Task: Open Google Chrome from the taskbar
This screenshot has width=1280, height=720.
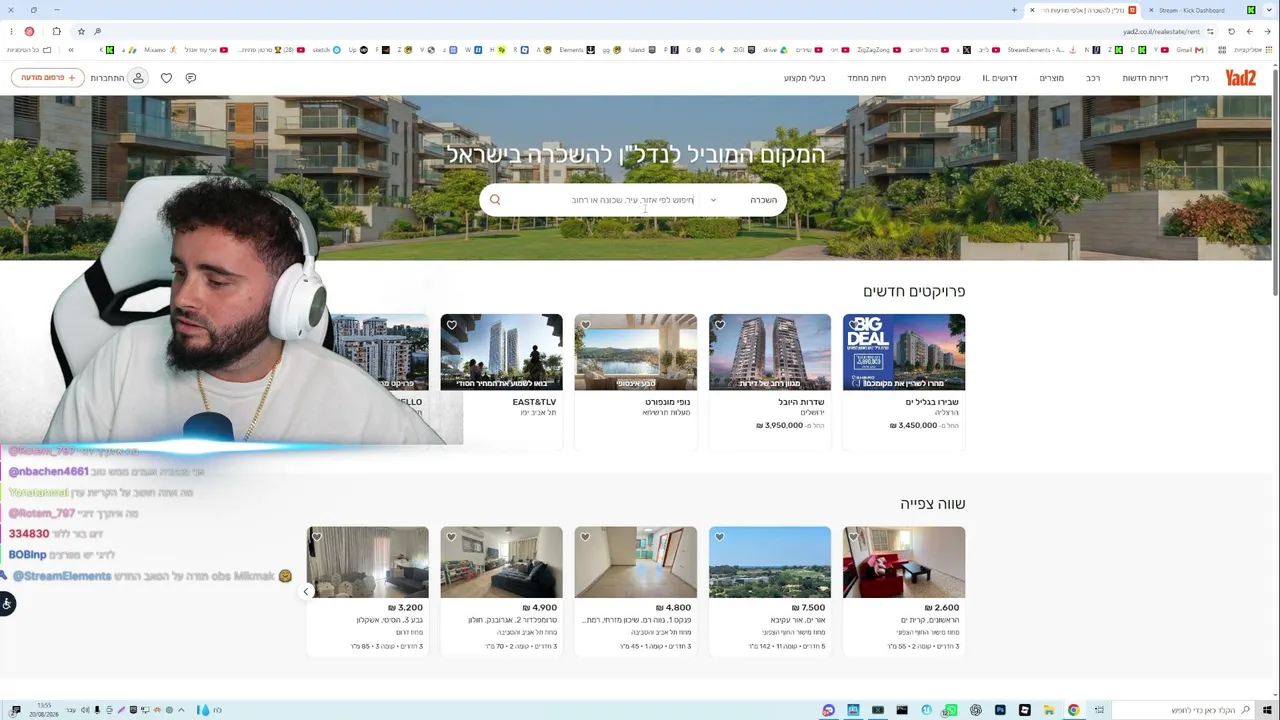Action: pos(1073,710)
